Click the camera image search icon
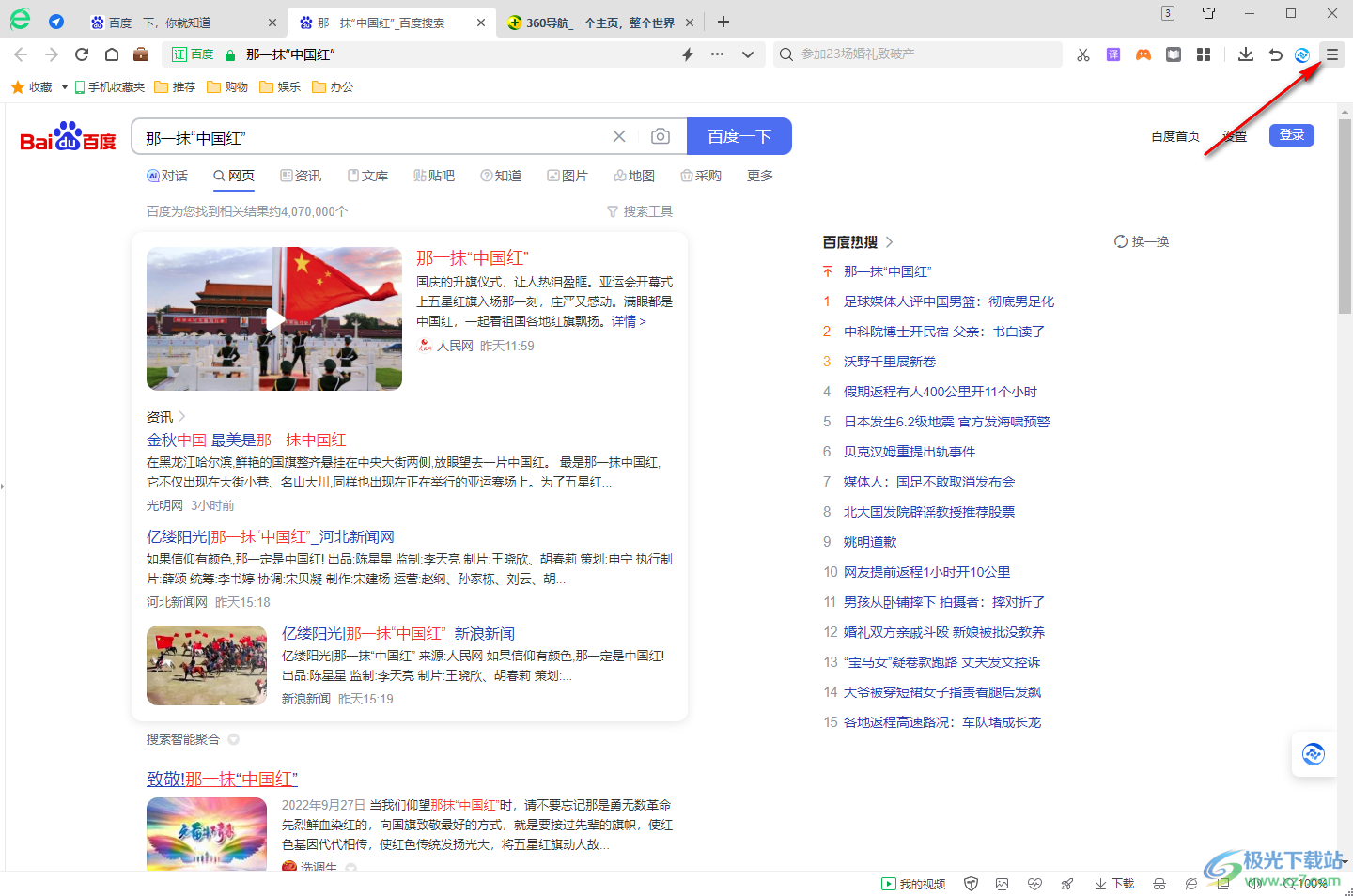The width and height of the screenshot is (1353, 896). [x=661, y=136]
